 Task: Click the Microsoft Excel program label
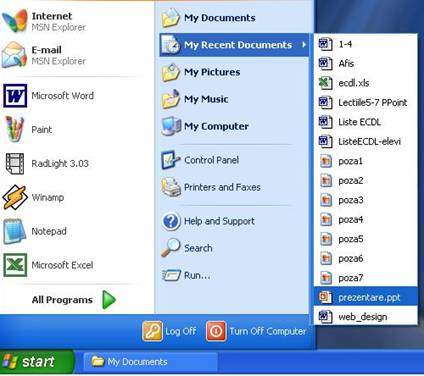[x=62, y=265]
